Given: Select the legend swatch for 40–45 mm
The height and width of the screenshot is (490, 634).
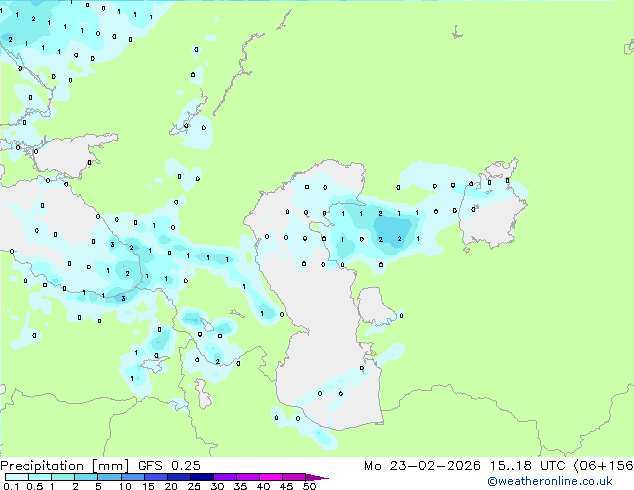Looking at the screenshot, I should tap(271, 477).
